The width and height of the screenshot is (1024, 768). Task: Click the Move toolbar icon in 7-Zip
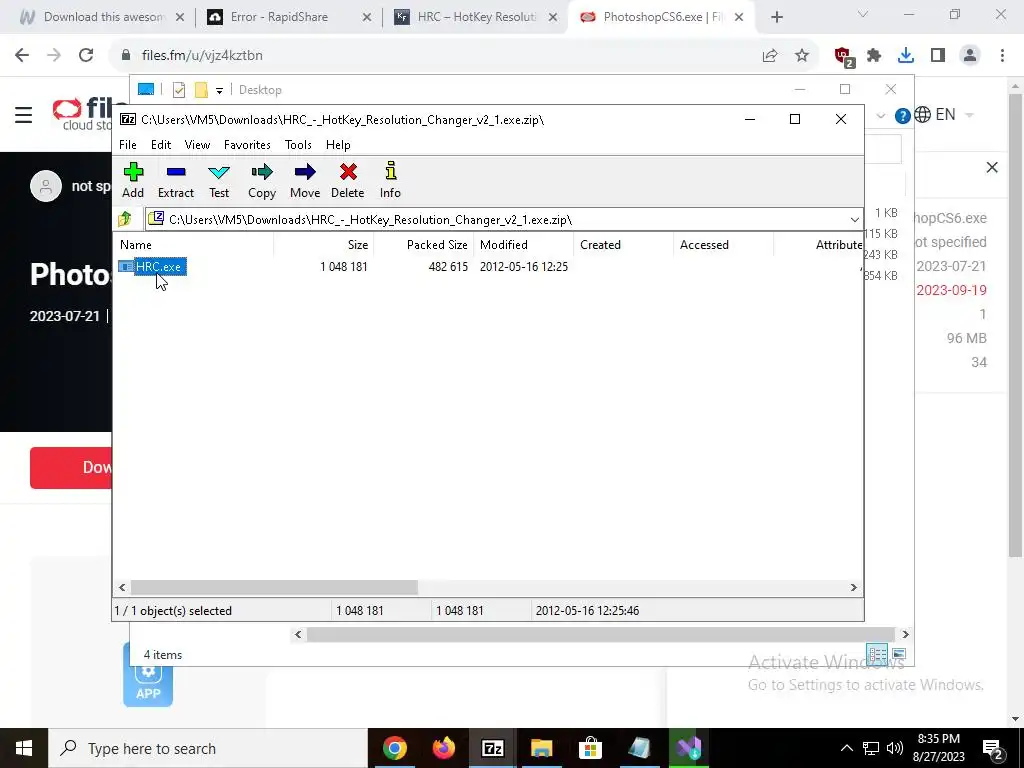point(305,180)
